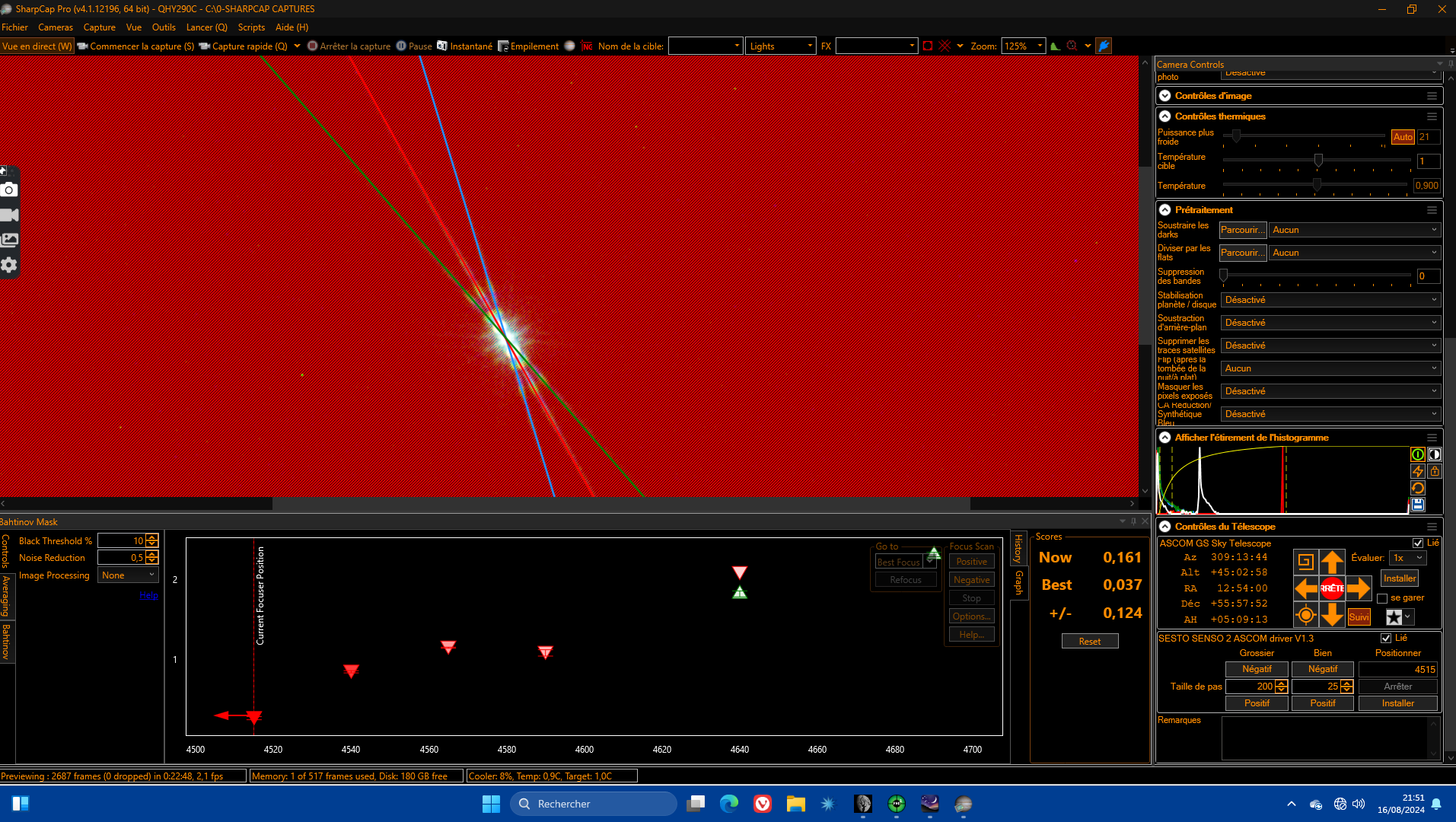
Task: Click the red ARRÊTE stop button
Action: [1332, 588]
